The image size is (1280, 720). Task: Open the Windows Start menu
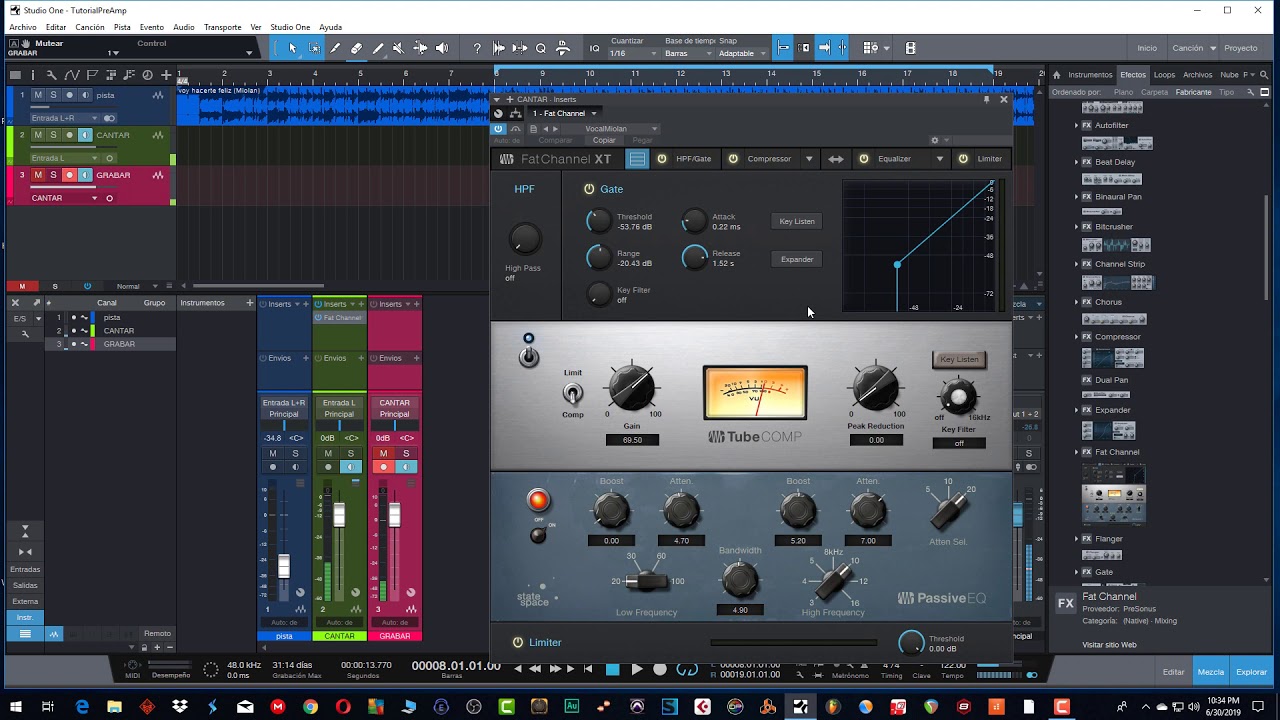[15, 707]
